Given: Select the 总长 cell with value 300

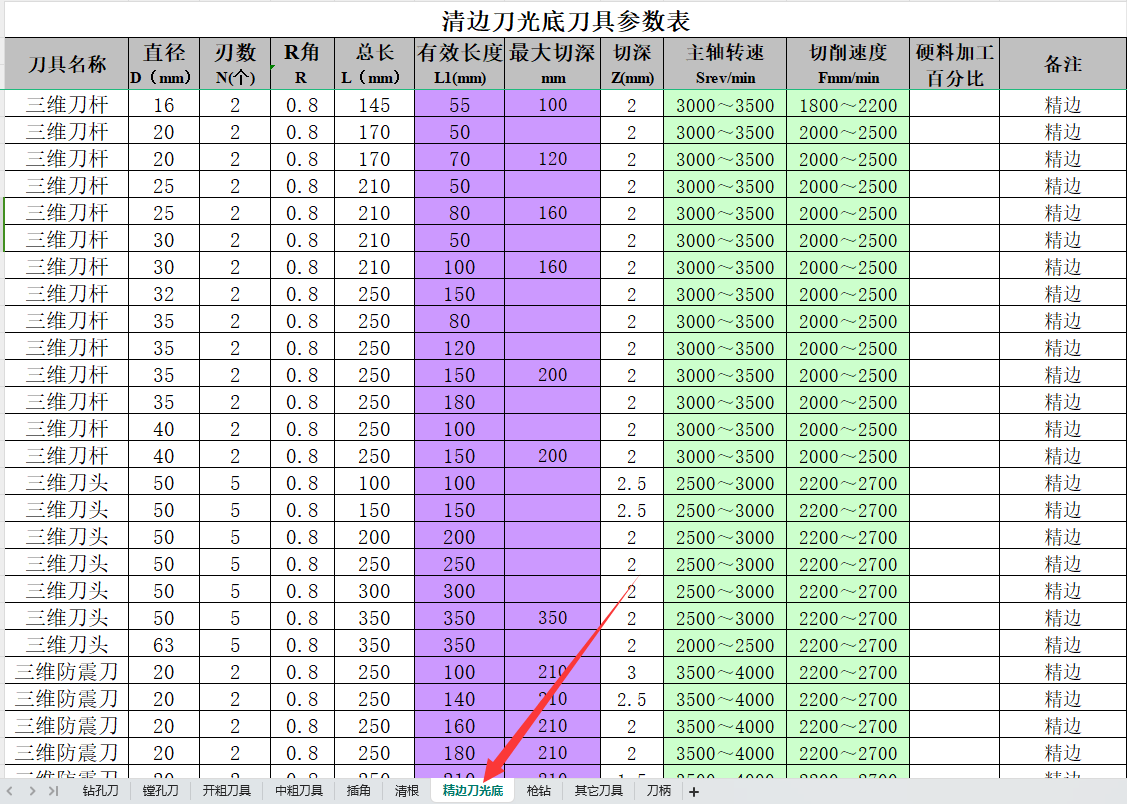Looking at the screenshot, I should coord(374,591).
